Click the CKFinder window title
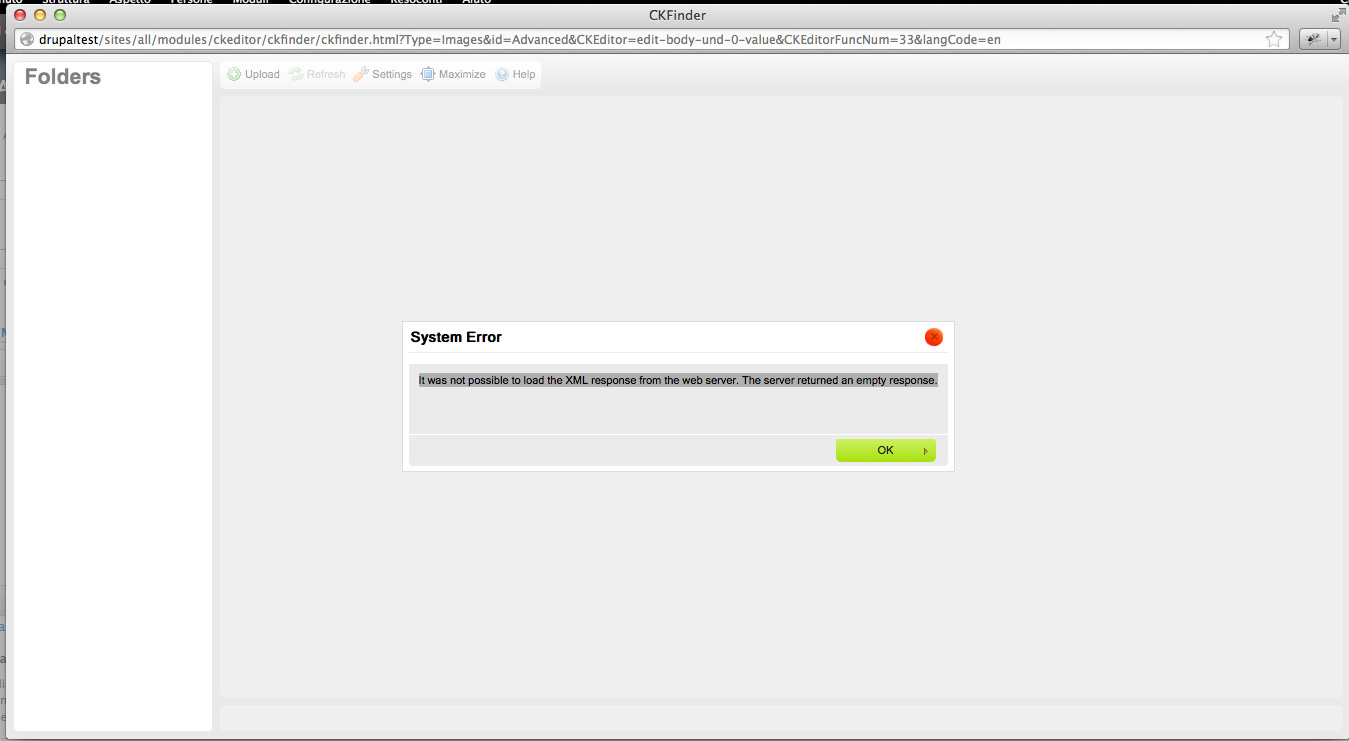This screenshot has height=741, width=1349. click(x=678, y=15)
